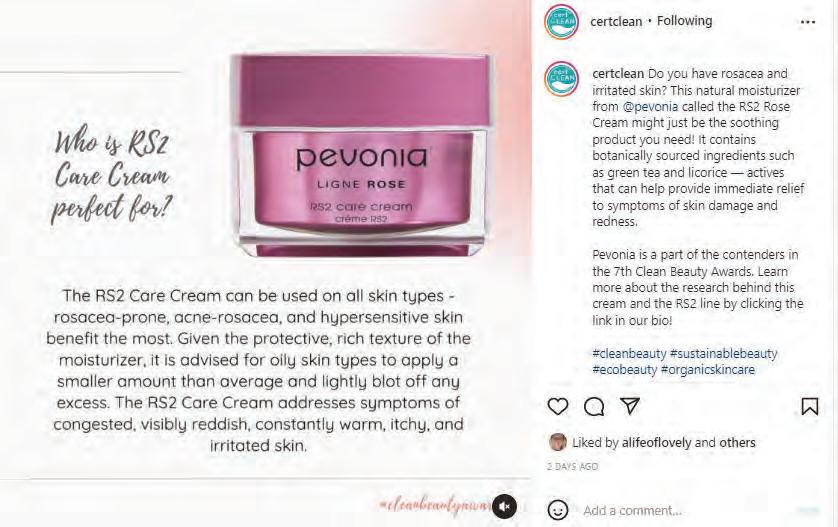Viewport: 838px width, 527px height.
Task: Click certclean avatar beside the caption
Action: (562, 79)
